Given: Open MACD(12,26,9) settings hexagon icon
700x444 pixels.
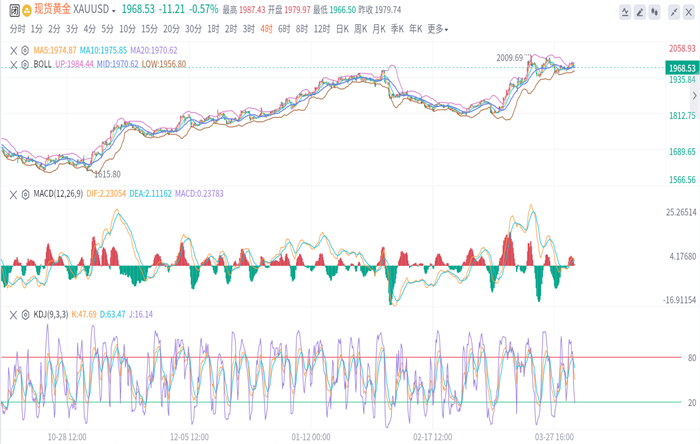Looking at the screenshot, I should (x=25, y=194).
